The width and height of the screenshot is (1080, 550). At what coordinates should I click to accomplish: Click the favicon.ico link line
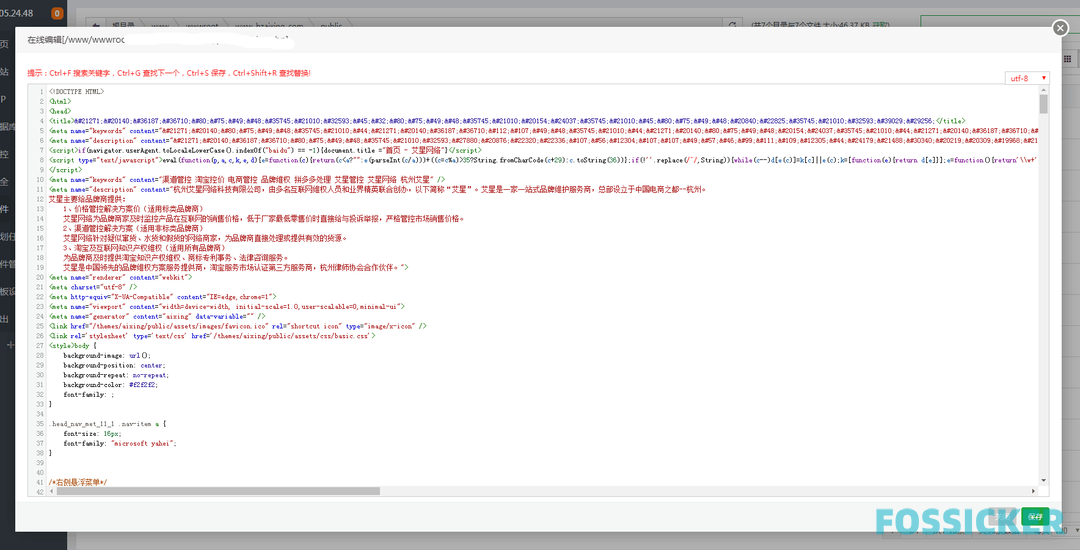click(x=238, y=326)
